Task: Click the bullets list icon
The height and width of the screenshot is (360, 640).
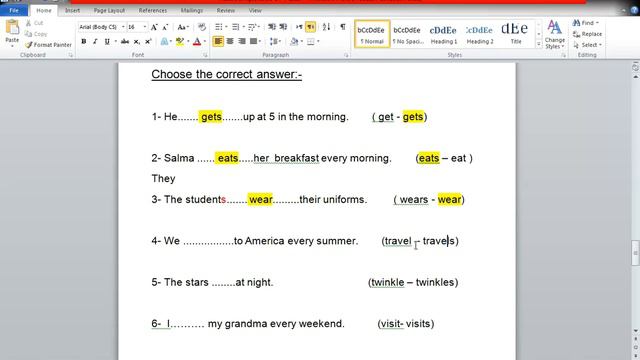Action: (219, 27)
